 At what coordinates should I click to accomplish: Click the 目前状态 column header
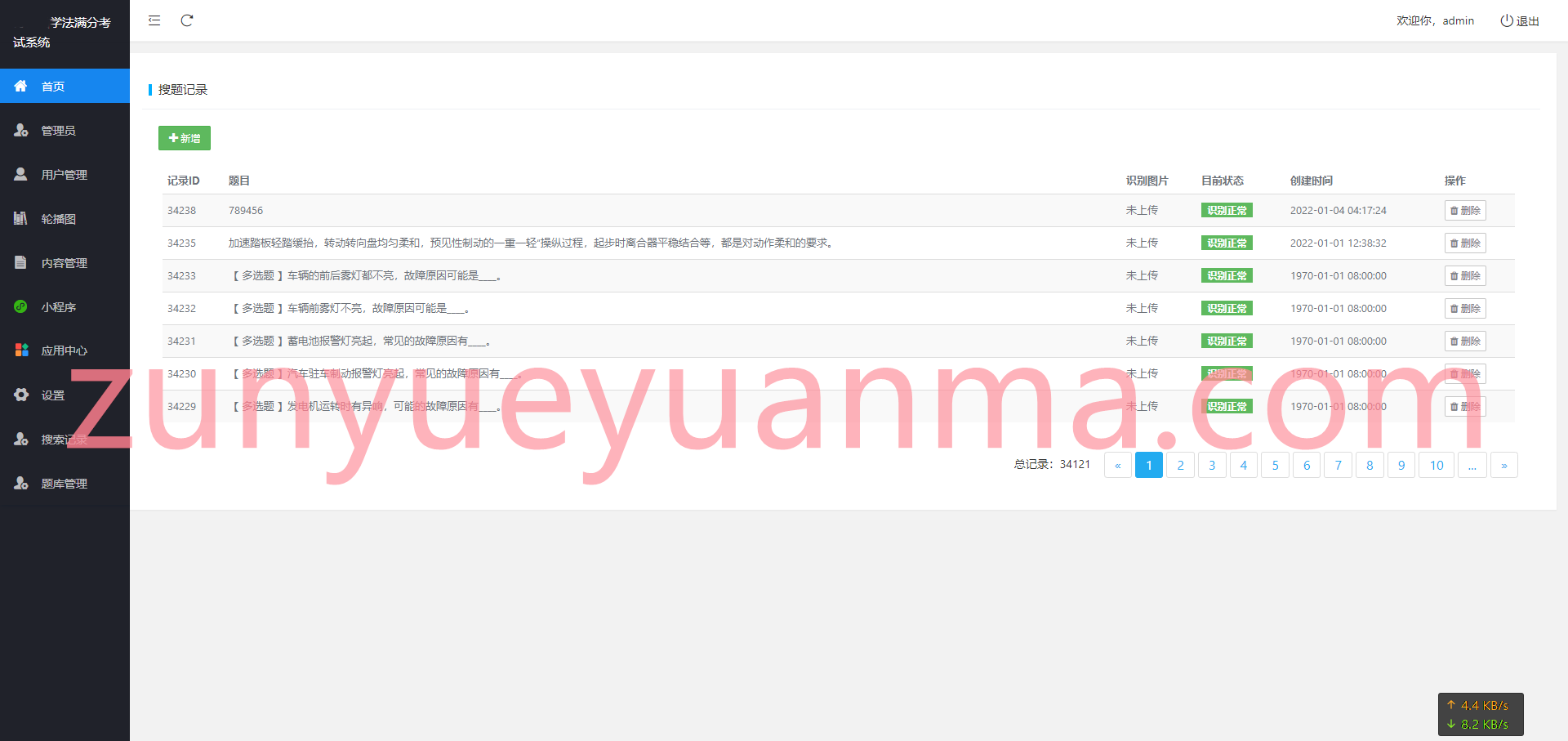coord(1223,181)
